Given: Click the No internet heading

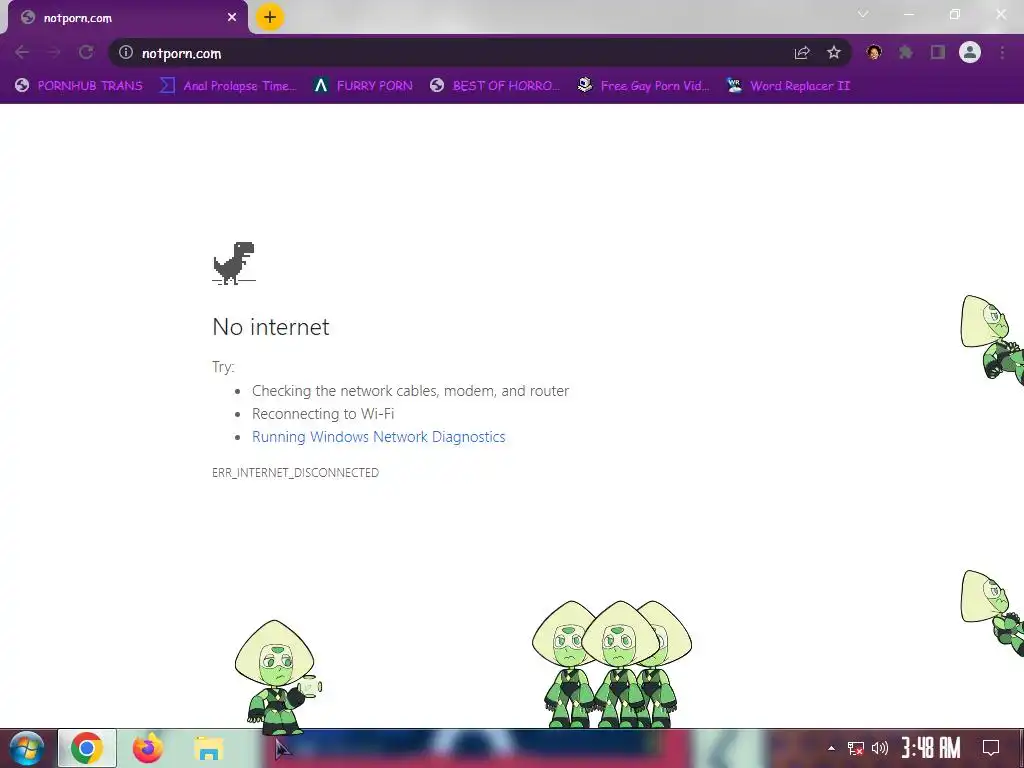Looking at the screenshot, I should (x=271, y=327).
